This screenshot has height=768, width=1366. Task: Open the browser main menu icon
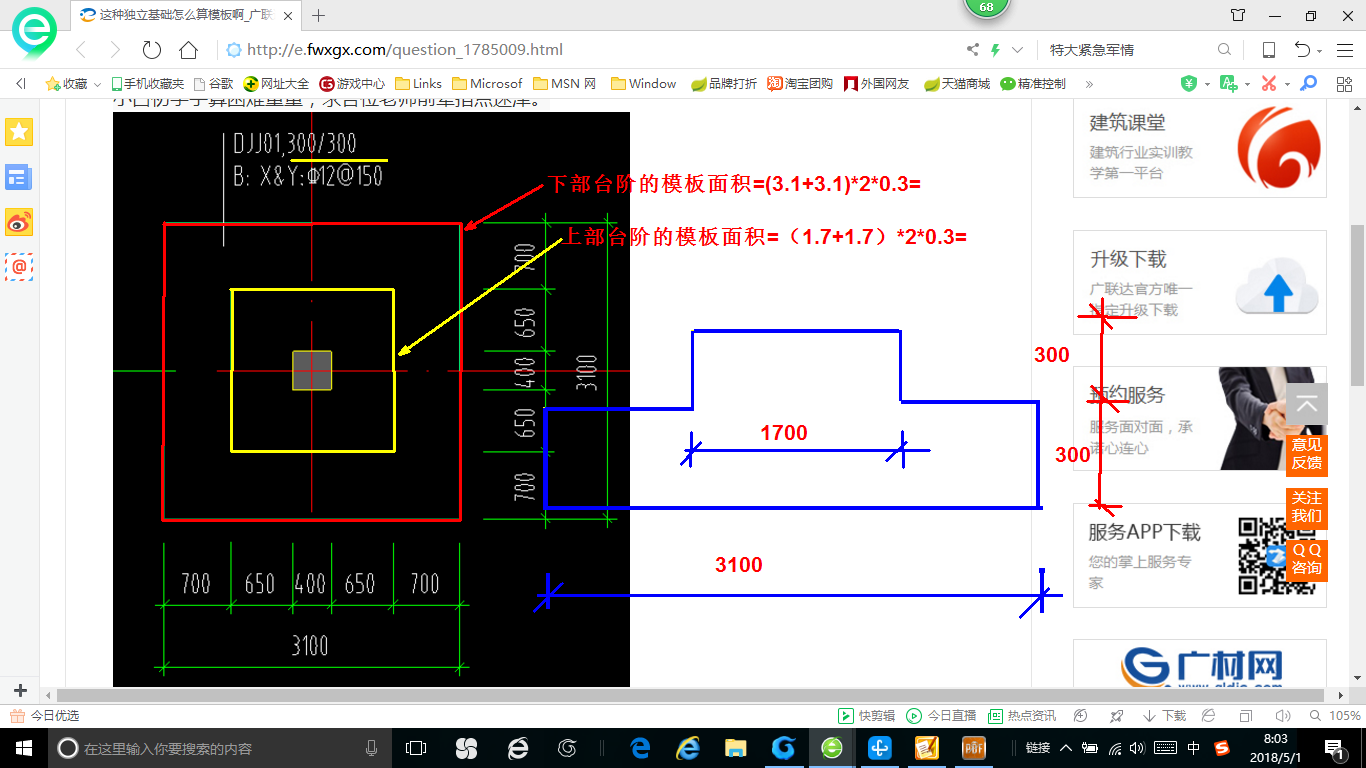click(x=1344, y=50)
